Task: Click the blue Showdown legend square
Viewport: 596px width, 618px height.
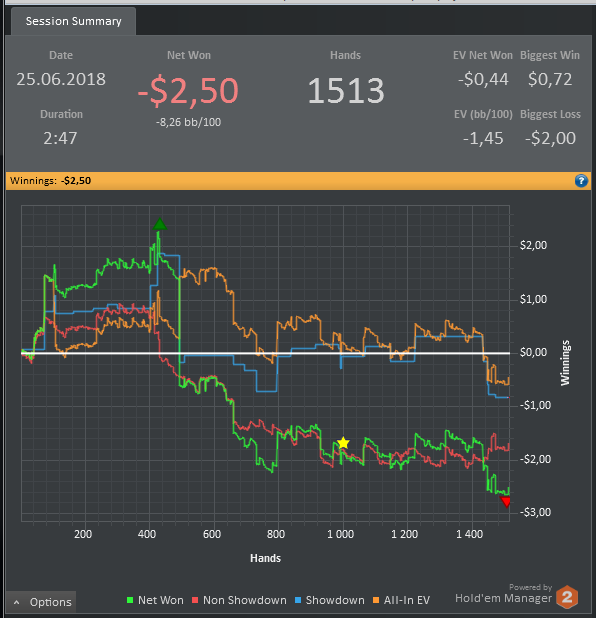Action: pyautogui.click(x=298, y=600)
